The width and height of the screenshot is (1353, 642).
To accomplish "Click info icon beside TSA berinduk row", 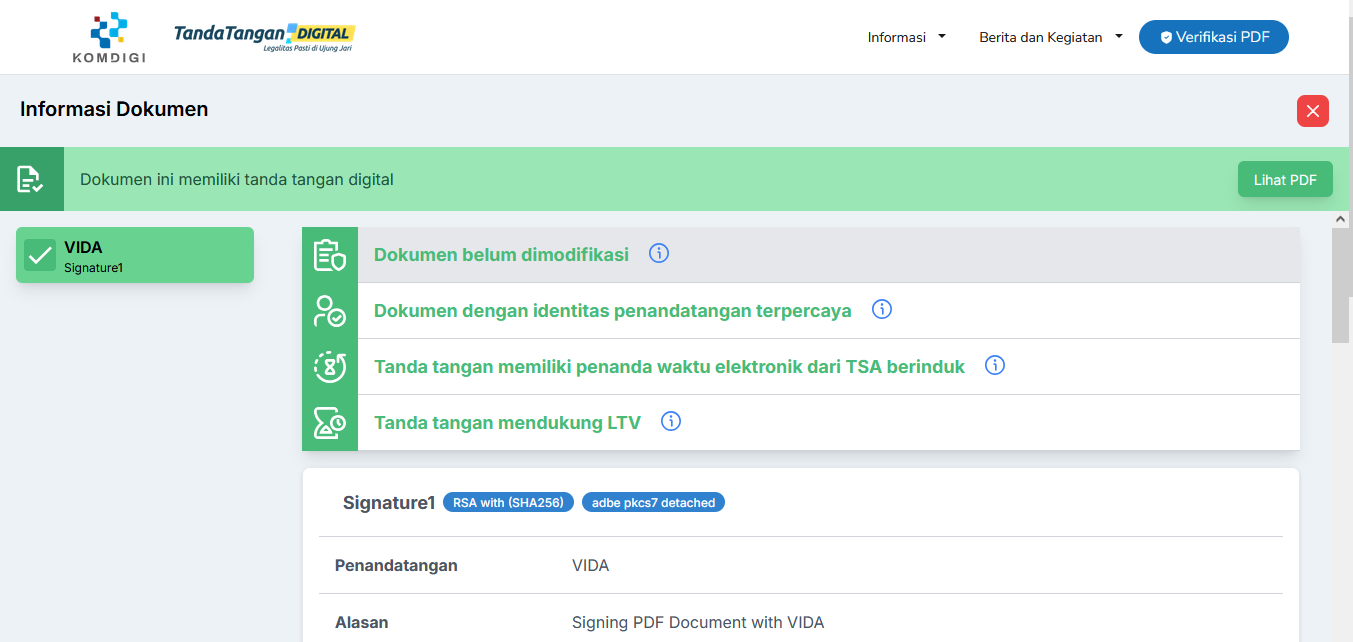I will pos(994,365).
